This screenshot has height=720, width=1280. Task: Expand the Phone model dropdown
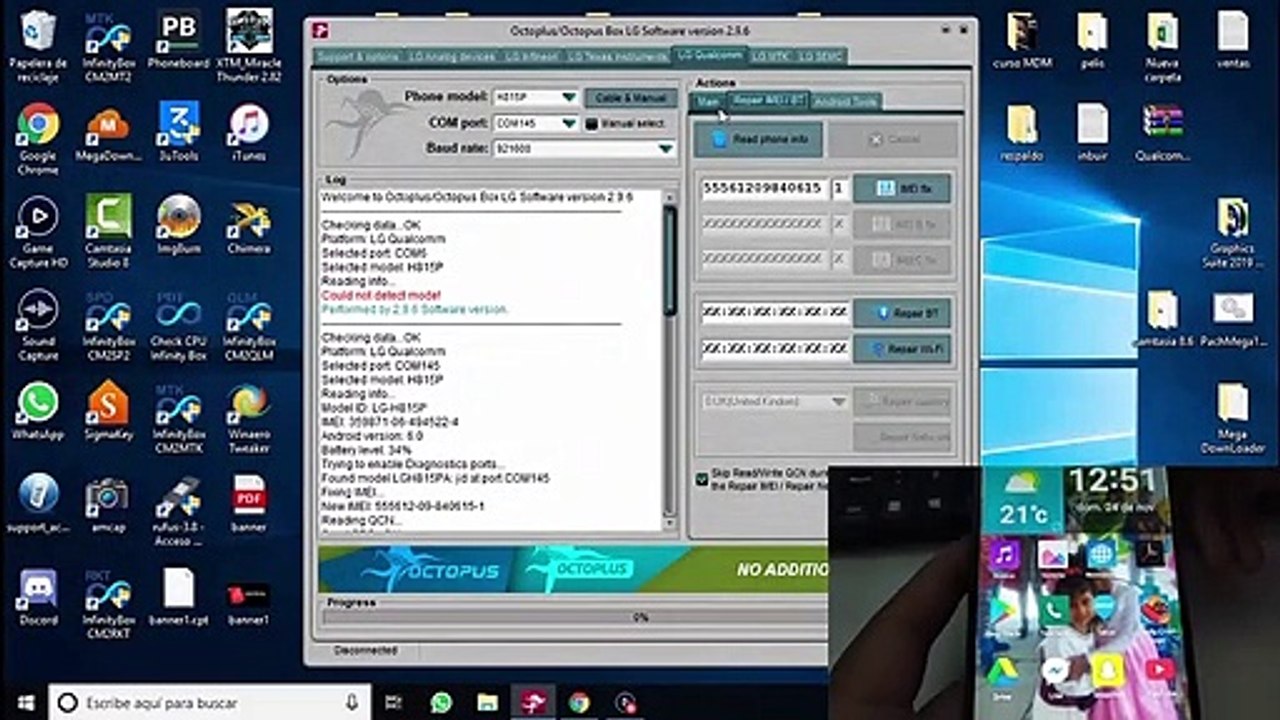click(569, 98)
